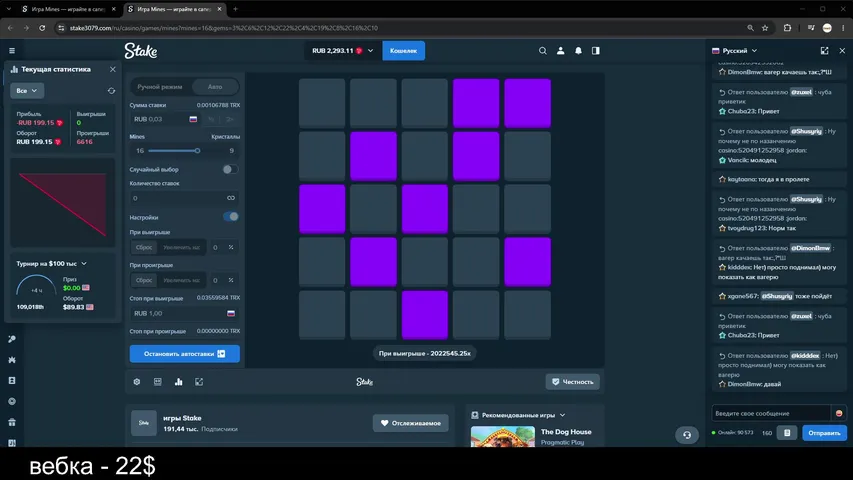853x480 pixels.
Task: Enter fullscreen theatre mode icon
Action: click(x=199, y=382)
